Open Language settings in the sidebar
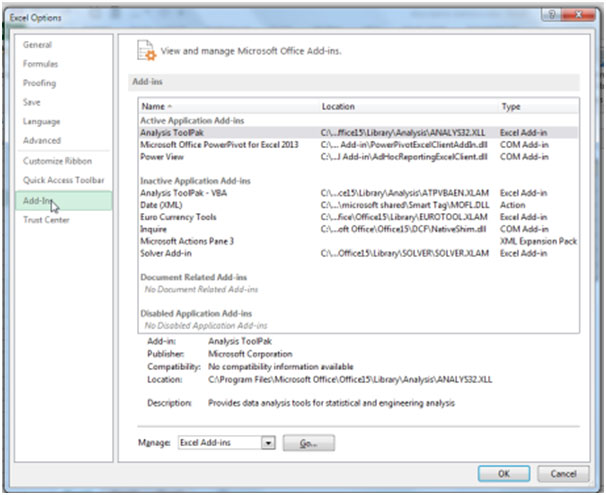Viewport: 606px width, 495px height. point(41,122)
